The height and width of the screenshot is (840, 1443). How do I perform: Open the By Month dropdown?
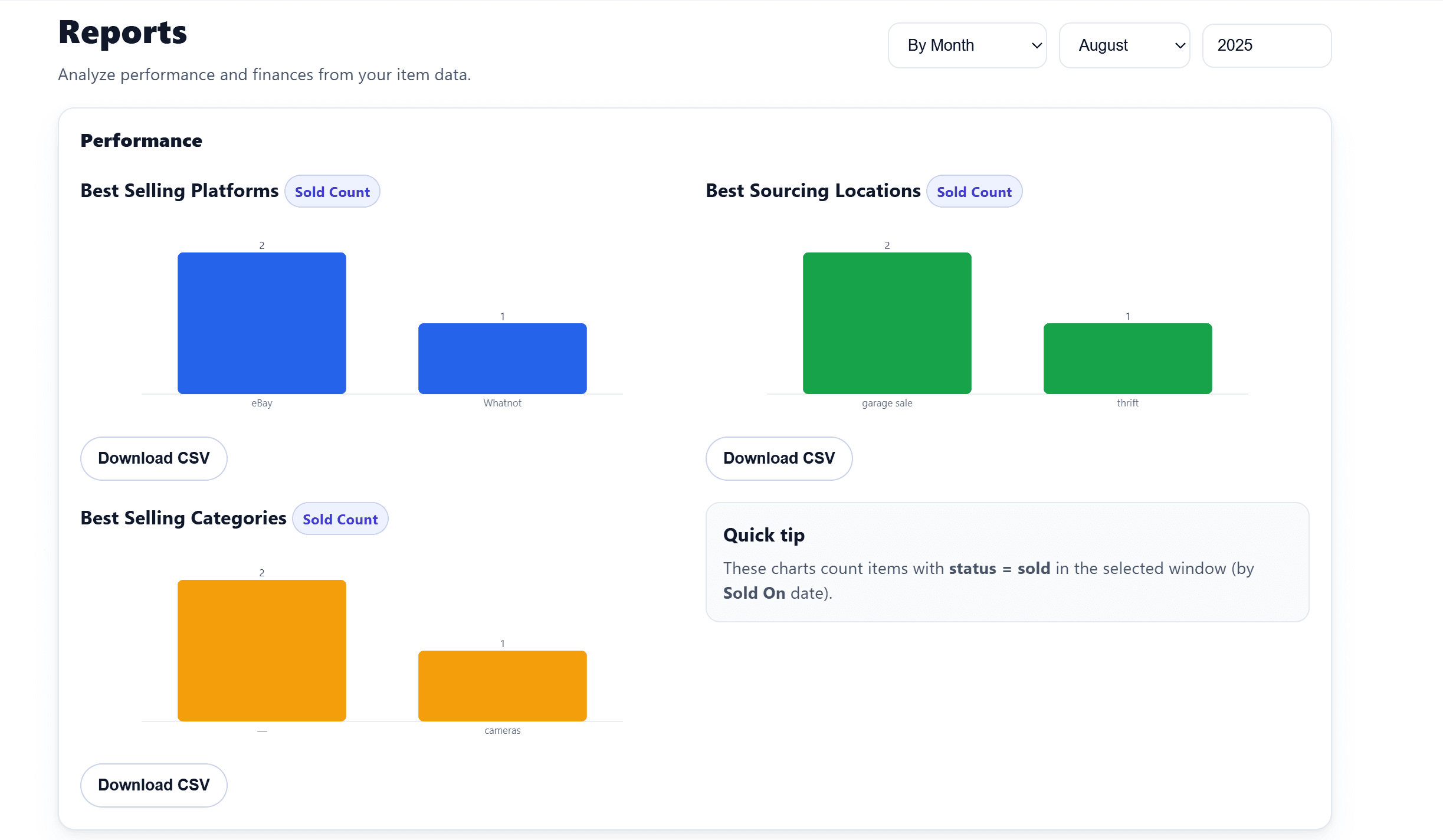966,45
